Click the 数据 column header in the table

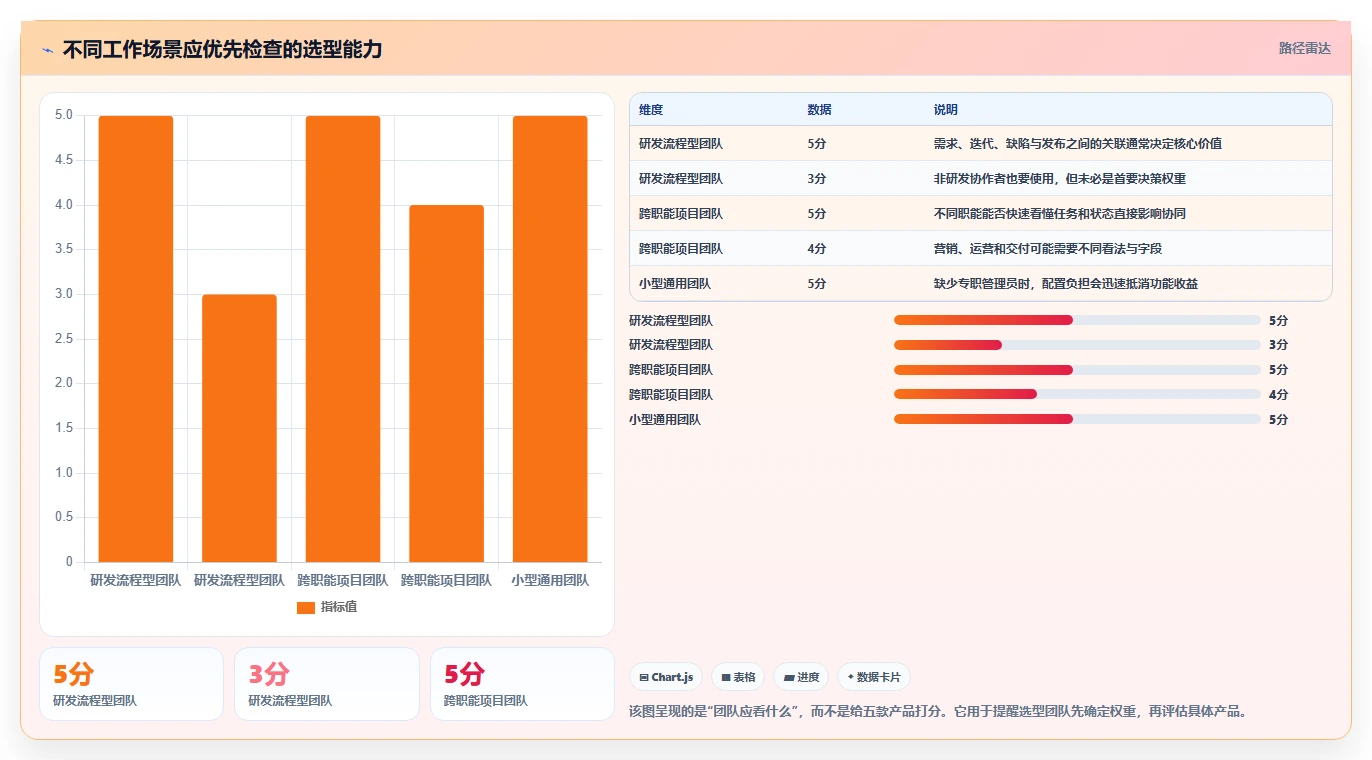[x=819, y=110]
